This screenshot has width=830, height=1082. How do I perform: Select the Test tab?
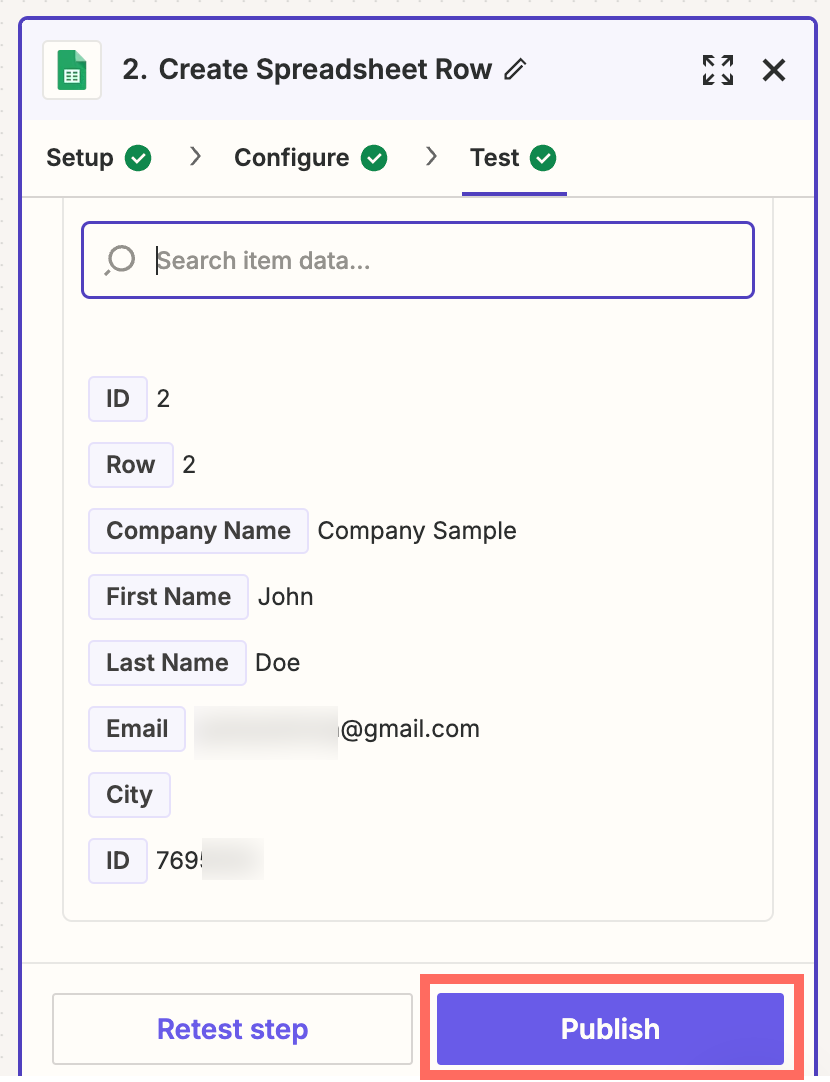coord(495,158)
